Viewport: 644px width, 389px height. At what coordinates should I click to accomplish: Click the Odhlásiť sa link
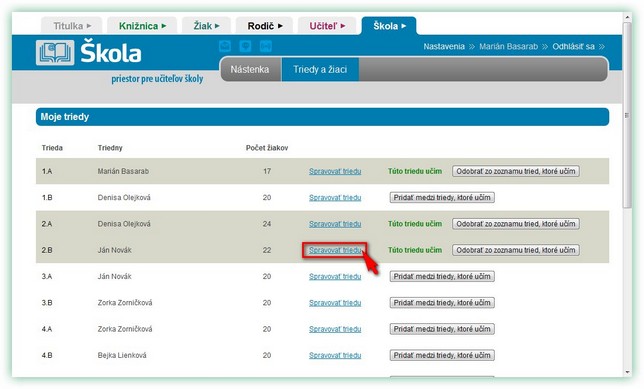573,46
